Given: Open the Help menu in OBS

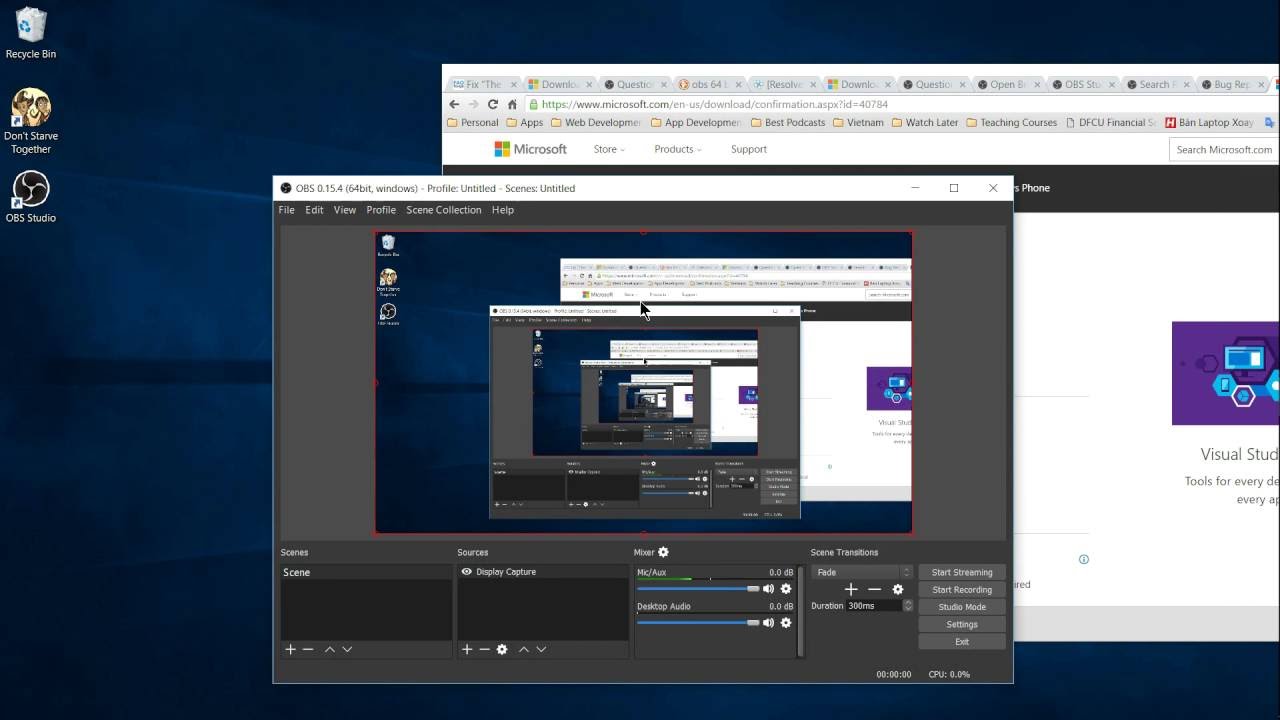Looking at the screenshot, I should point(503,210).
